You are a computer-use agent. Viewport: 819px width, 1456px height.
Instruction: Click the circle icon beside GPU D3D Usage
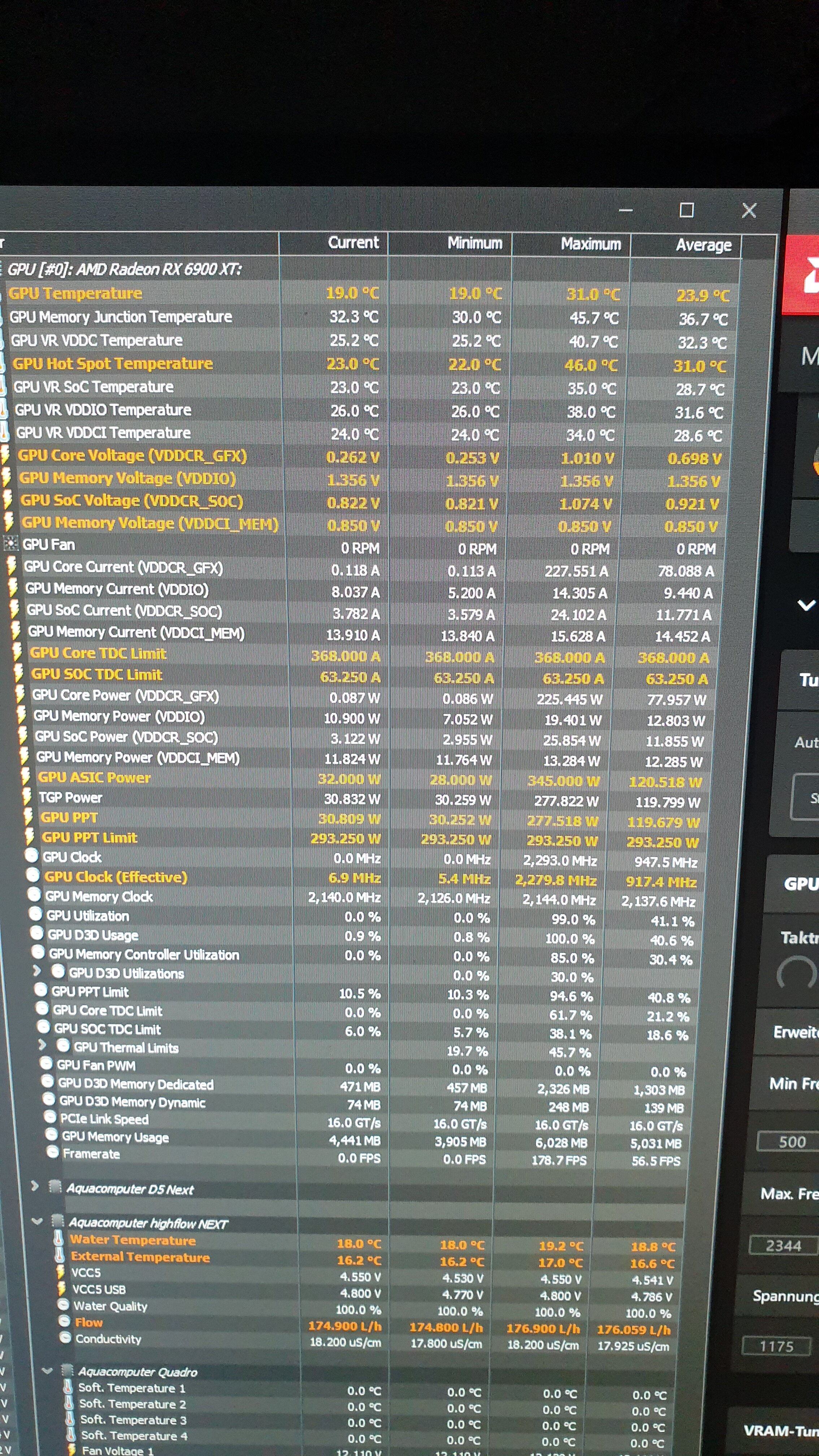pos(37,933)
